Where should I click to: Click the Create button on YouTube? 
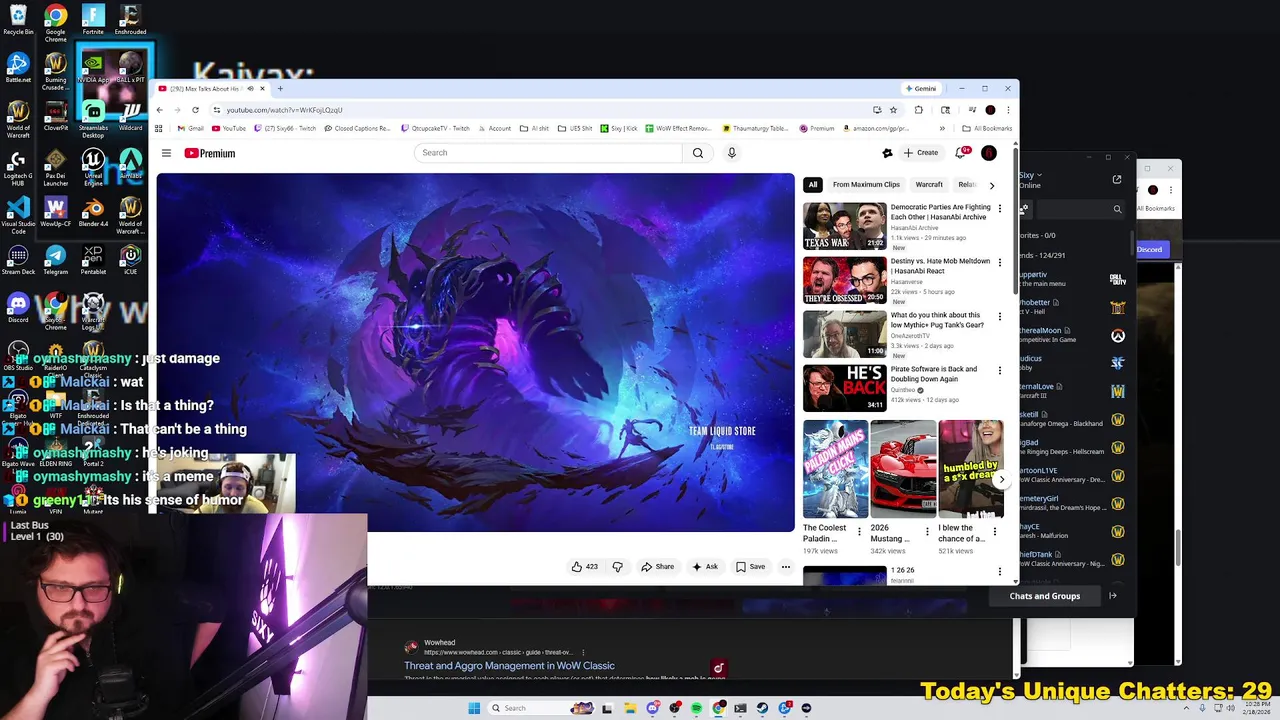pos(921,153)
